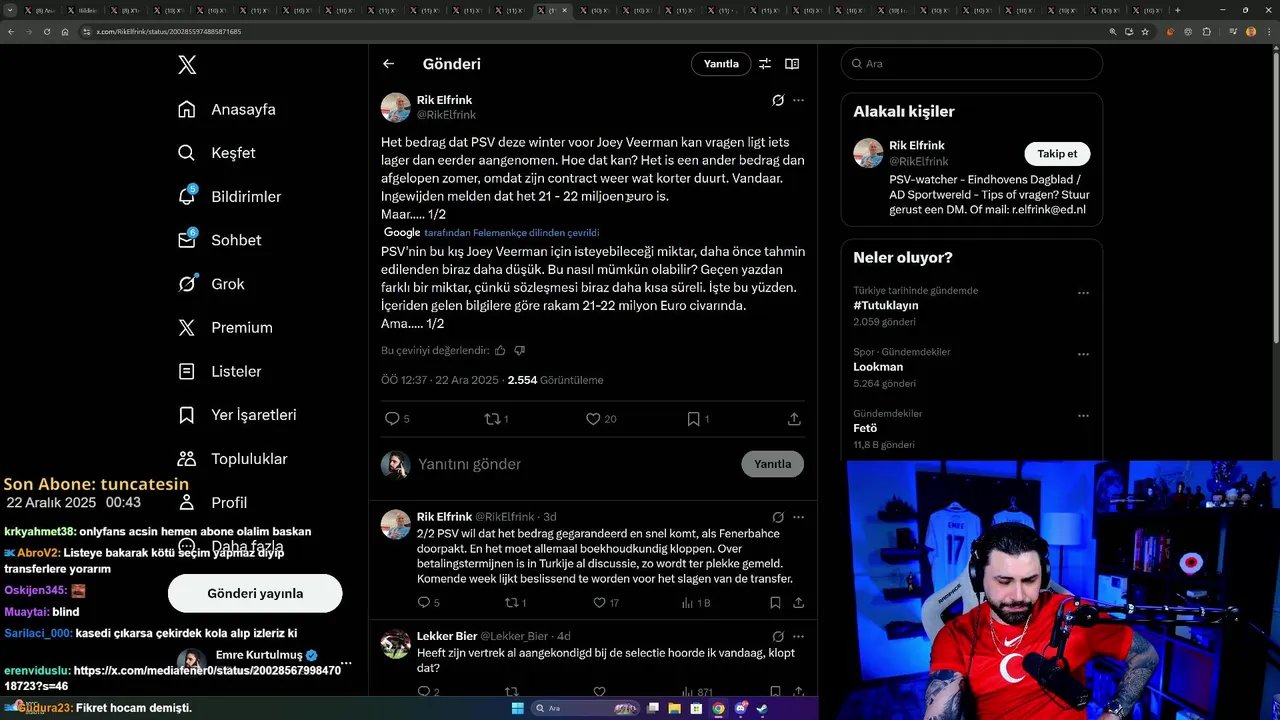Open the Lekker Bier profile name

[x=447, y=636]
